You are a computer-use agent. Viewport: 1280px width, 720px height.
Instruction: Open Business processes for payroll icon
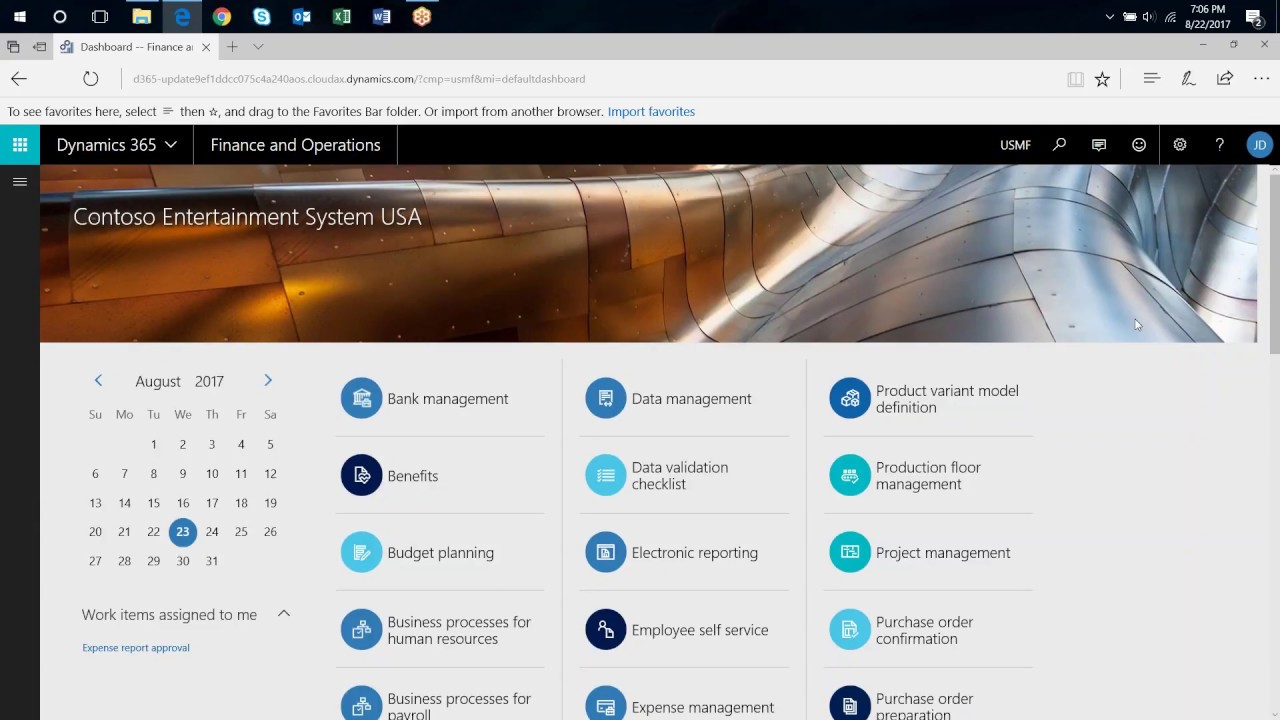point(361,704)
